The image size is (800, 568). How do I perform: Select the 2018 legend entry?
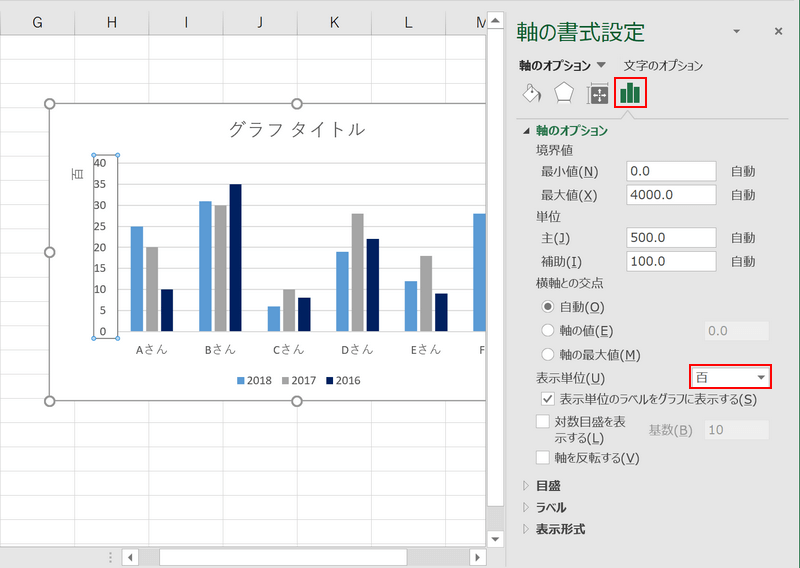click(x=254, y=381)
